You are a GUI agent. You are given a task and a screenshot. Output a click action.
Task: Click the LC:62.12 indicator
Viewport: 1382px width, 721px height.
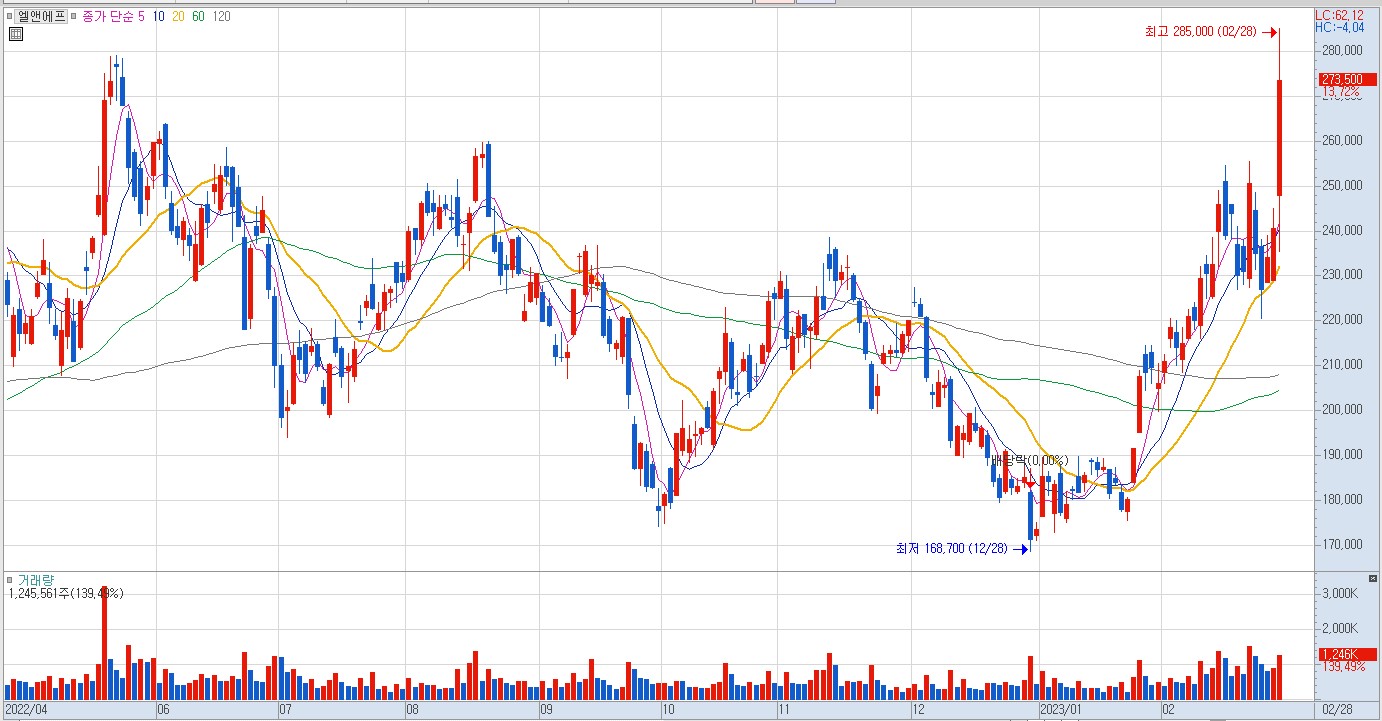[x=1338, y=15]
